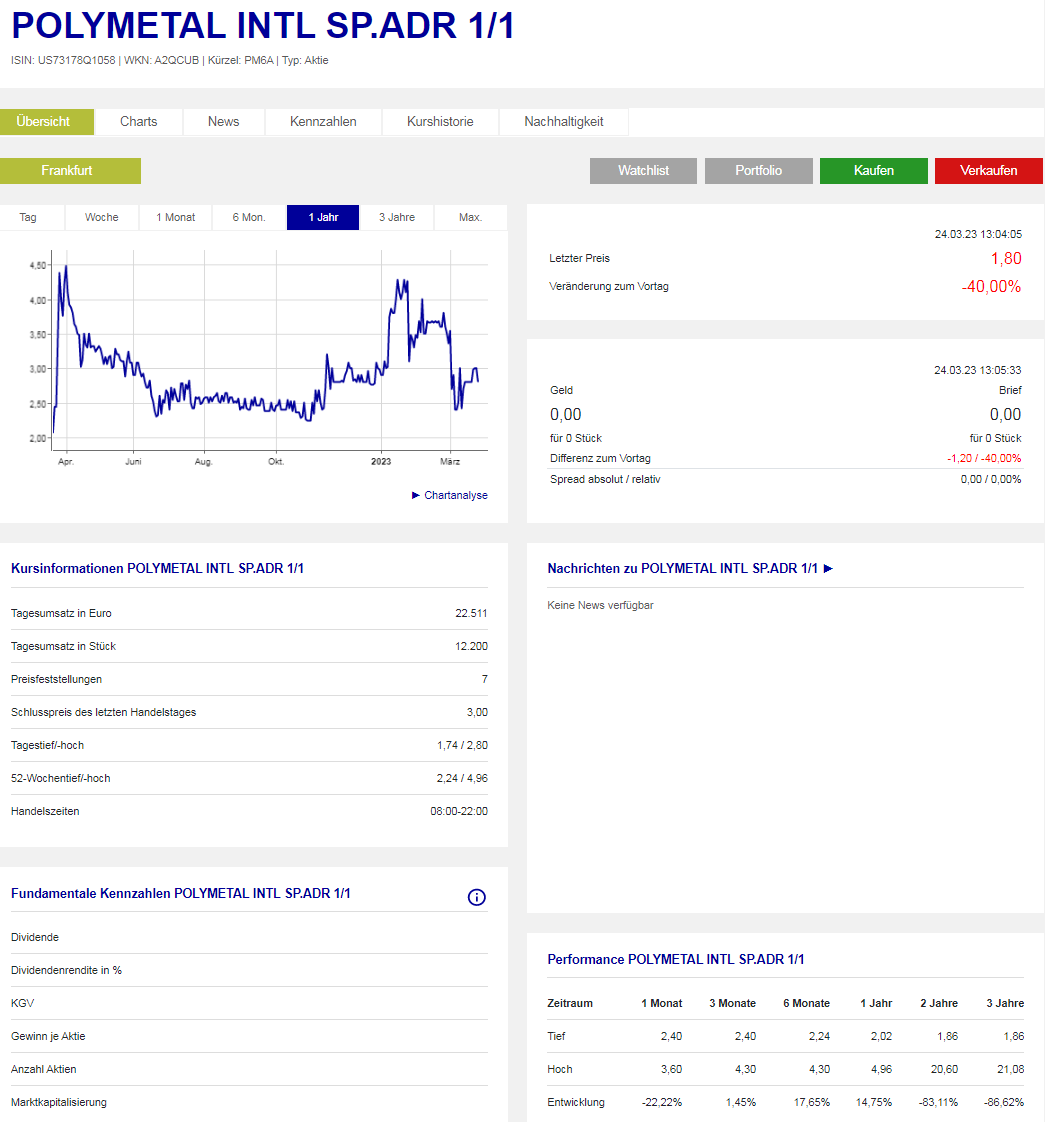Screen dimensions: 1045x1122
Task: Select the Max. chart timeframe
Action: [x=470, y=217]
